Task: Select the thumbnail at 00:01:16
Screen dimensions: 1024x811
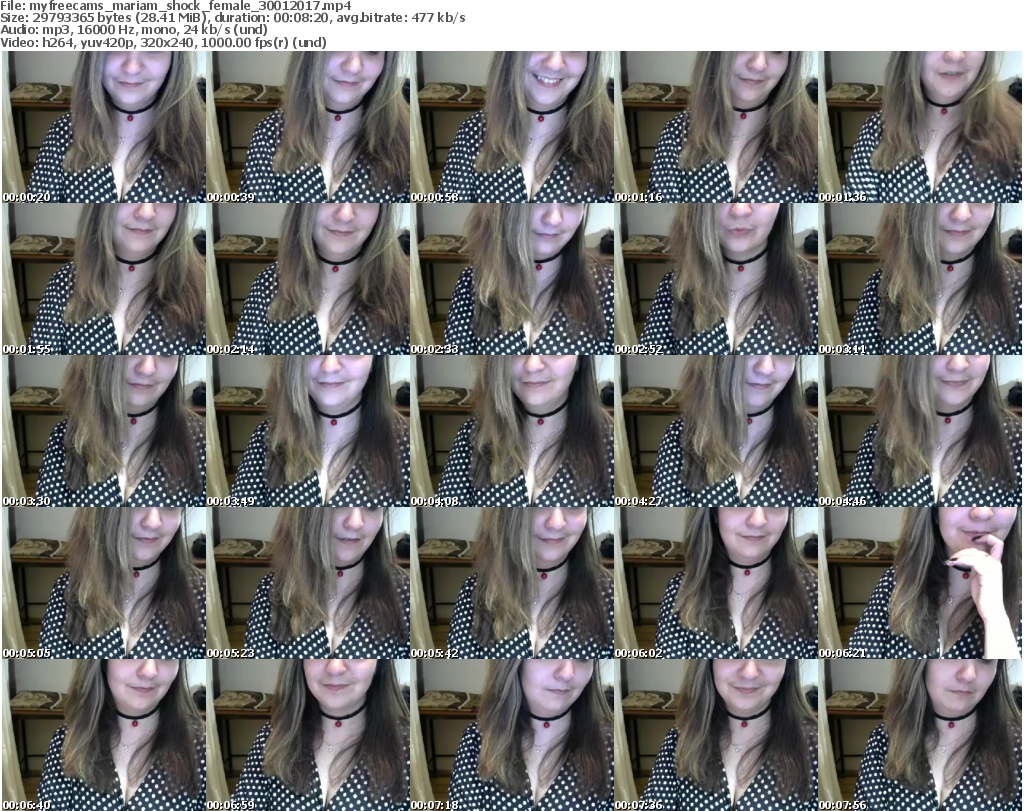Action: tap(716, 127)
